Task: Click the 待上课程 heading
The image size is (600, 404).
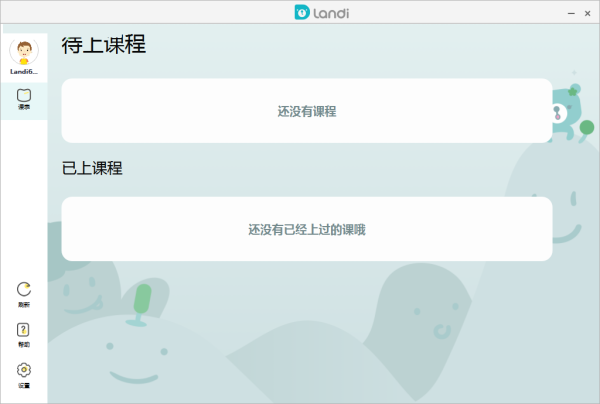Action: pos(104,45)
